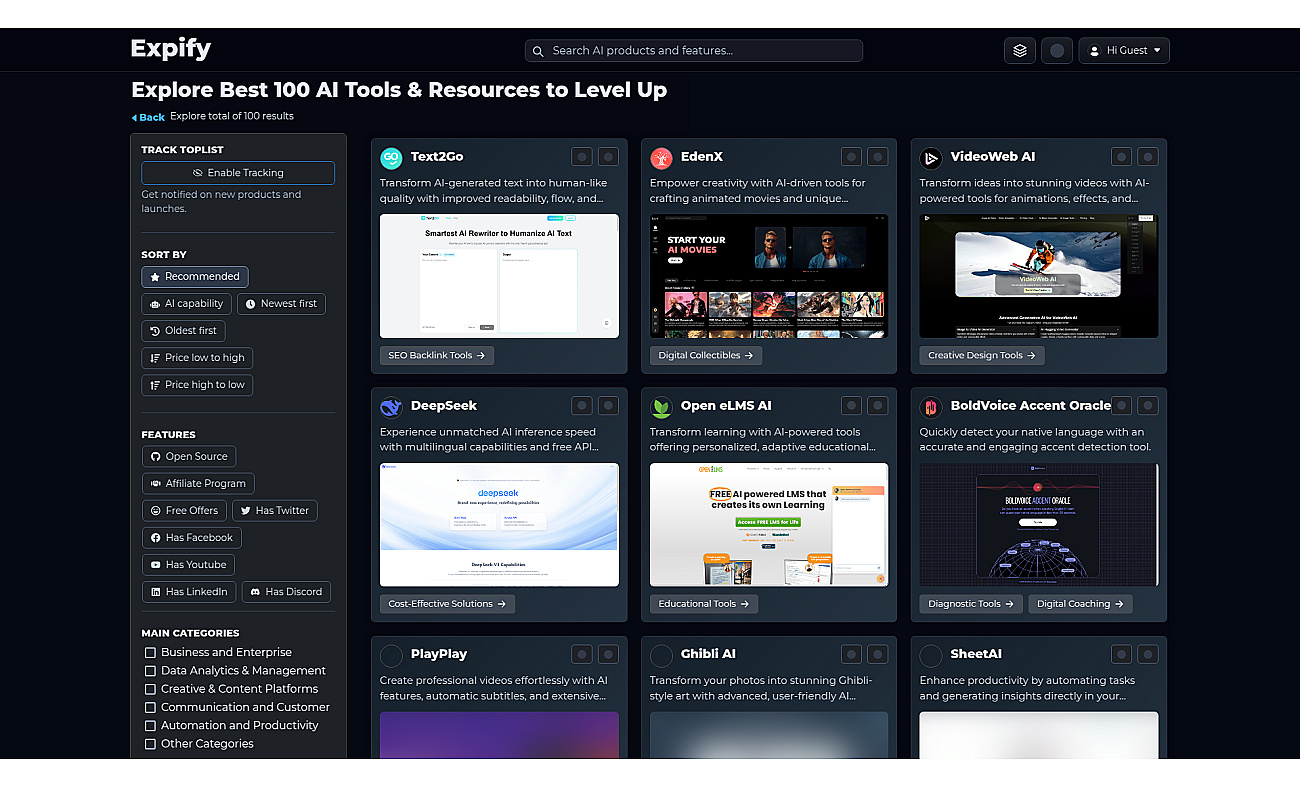This screenshot has width=1300, height=788.
Task: Filter tools that have Discord
Action: tap(286, 592)
